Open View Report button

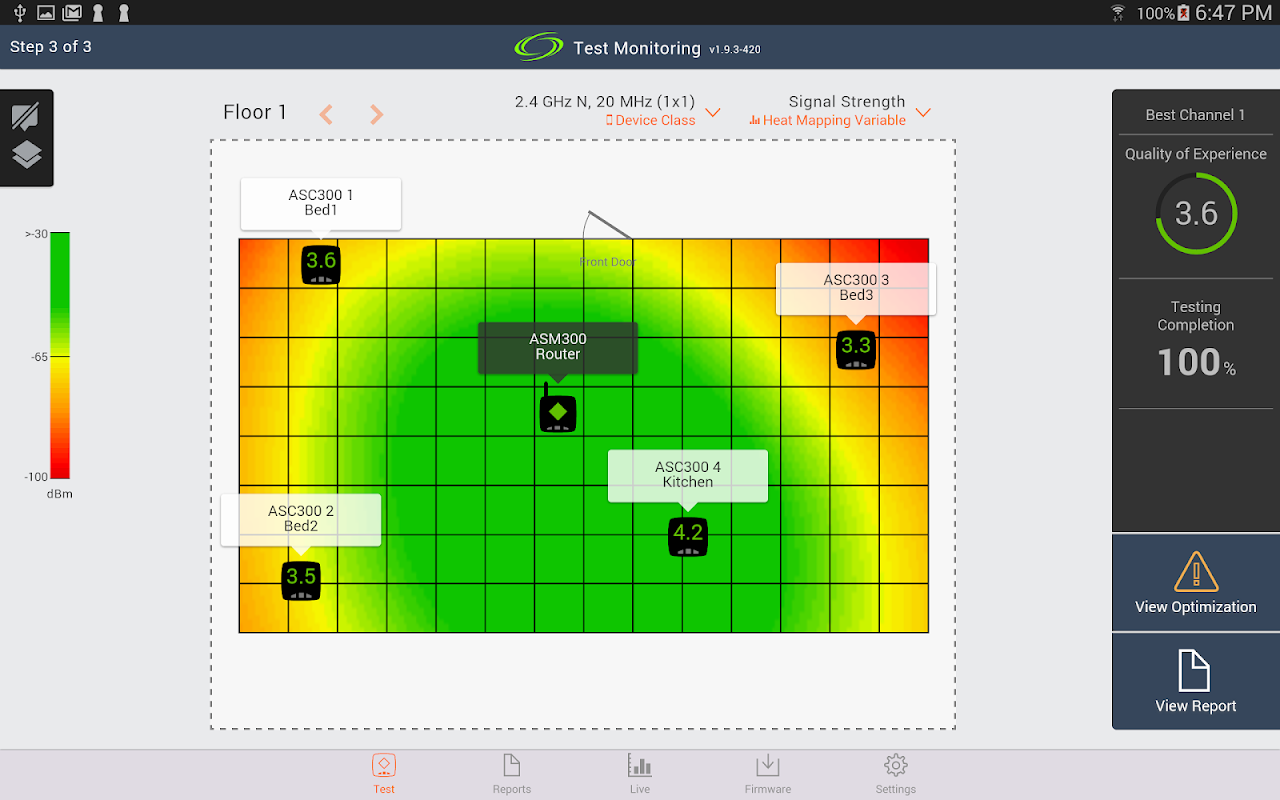click(x=1196, y=682)
